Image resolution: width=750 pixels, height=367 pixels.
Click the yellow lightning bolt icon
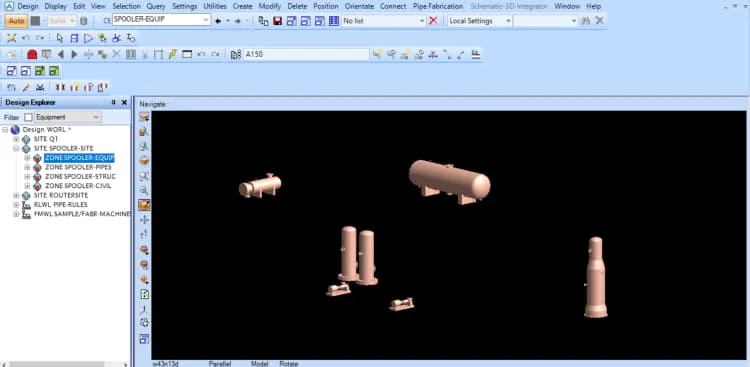(173, 54)
